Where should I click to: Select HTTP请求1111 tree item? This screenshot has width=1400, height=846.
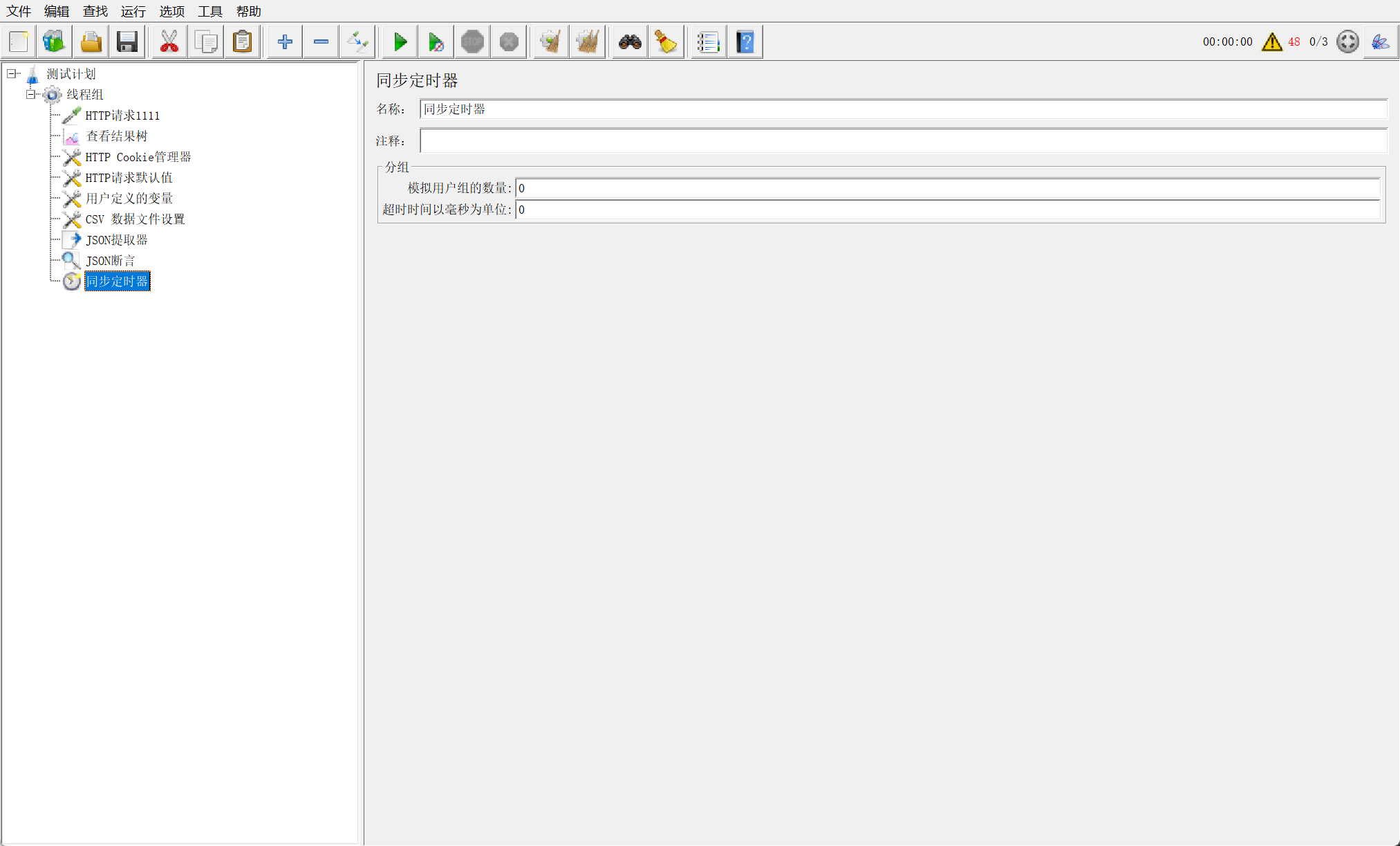pos(122,116)
